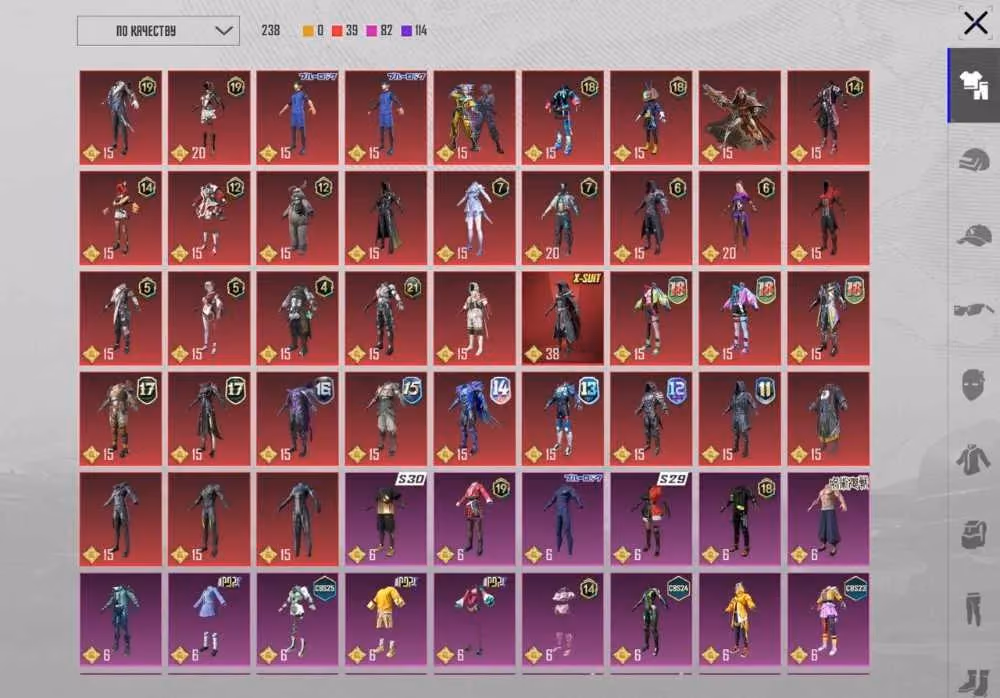
Task: Open the cap headwear category
Action: [973, 235]
